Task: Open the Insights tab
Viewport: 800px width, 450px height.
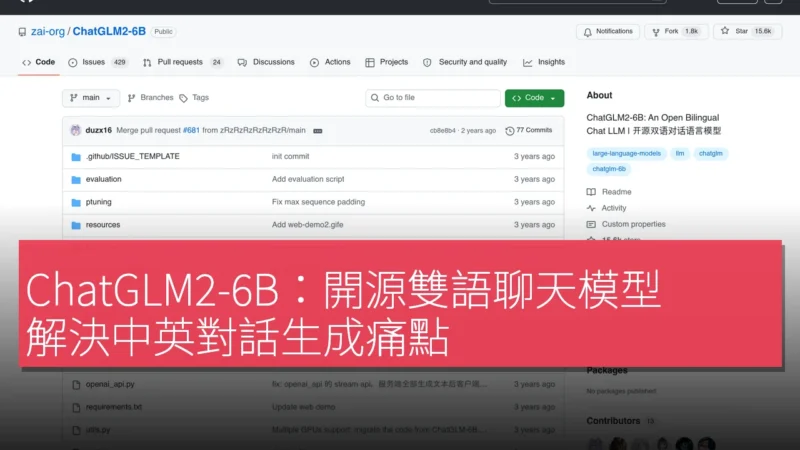Action: coord(544,62)
